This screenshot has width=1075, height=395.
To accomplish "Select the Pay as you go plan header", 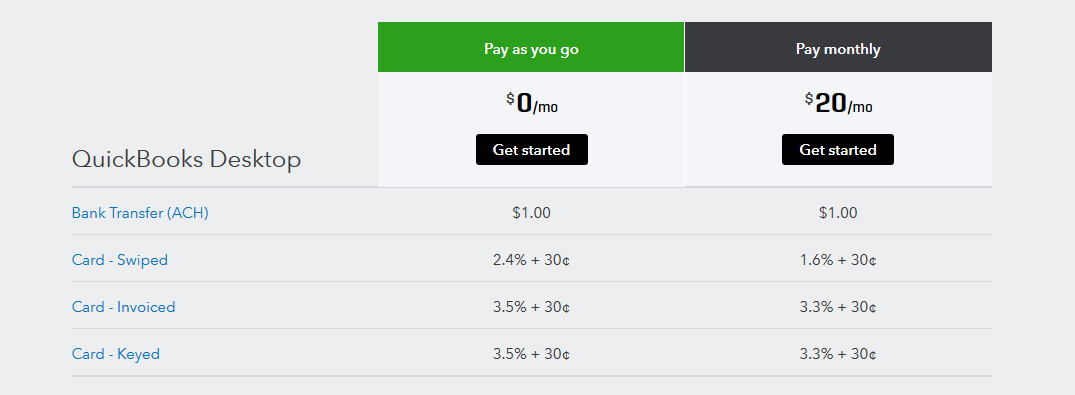I will click(531, 47).
